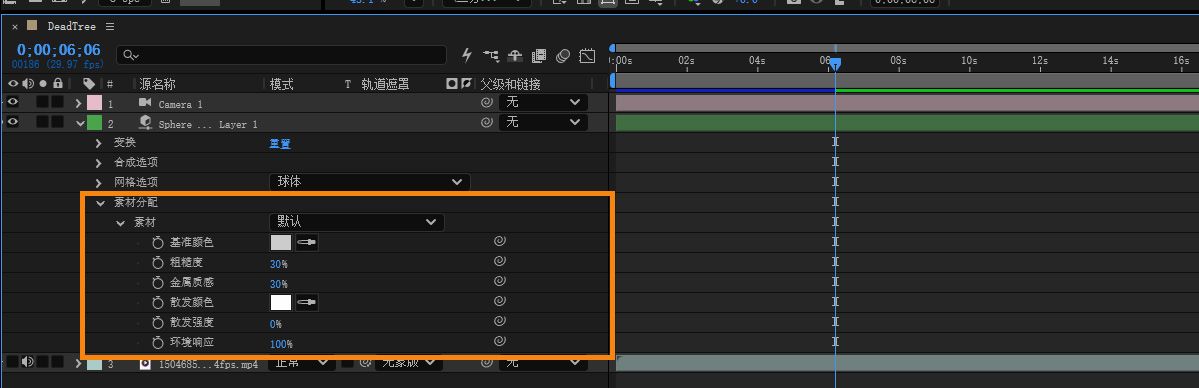1199x388 pixels.
Task: Click the fast previews lightning icon
Action: click(x=467, y=55)
